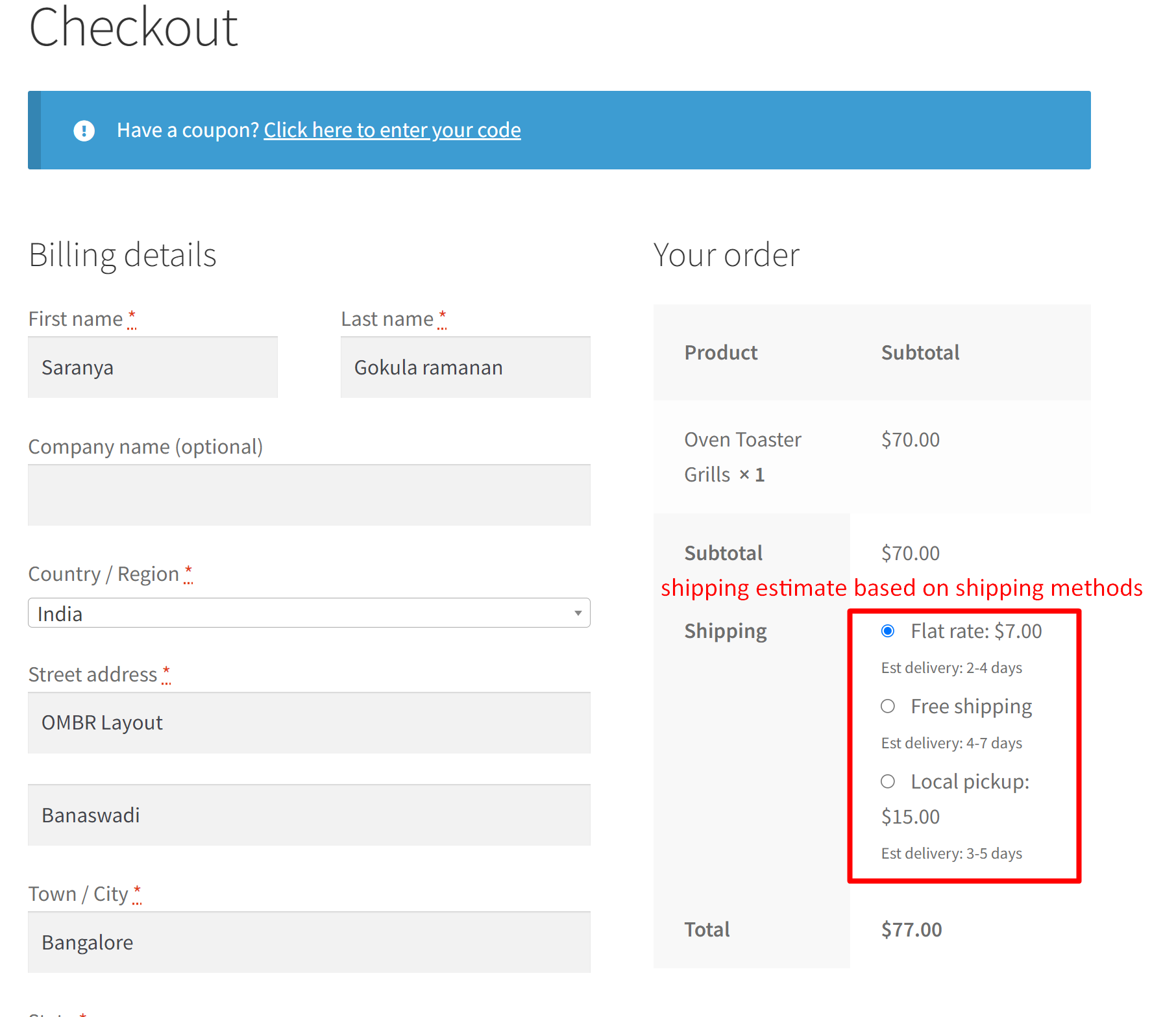Select the Flat rate $7.00 shipping option
The width and height of the screenshot is (1176, 1017).
coord(888,630)
